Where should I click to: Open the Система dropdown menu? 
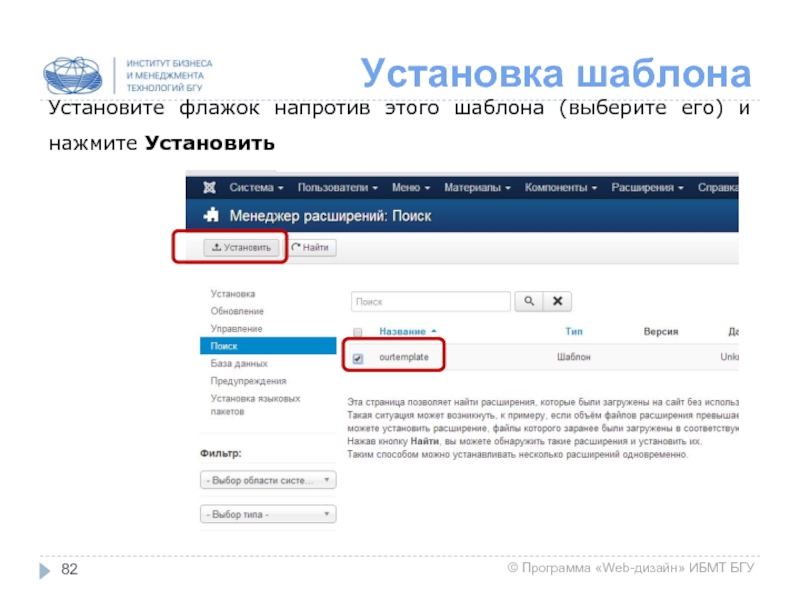coord(256,187)
